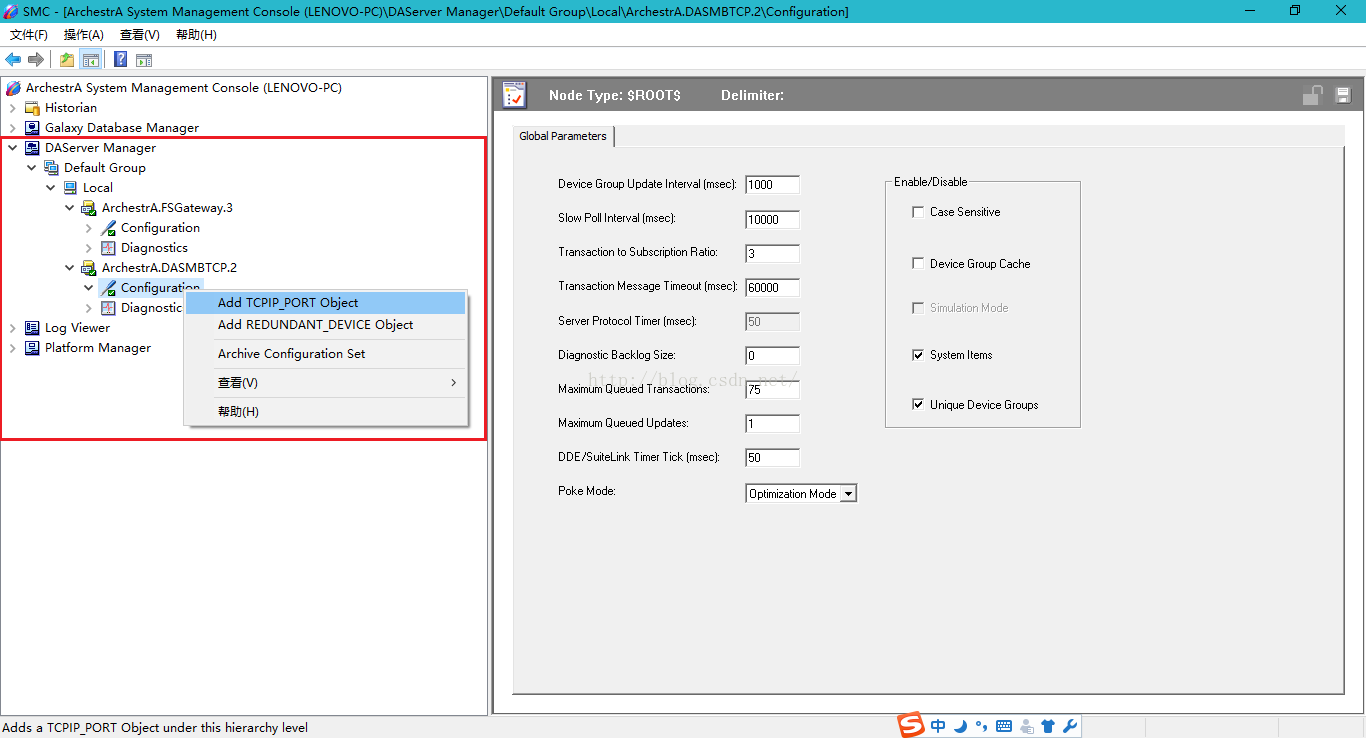Click the Up One Level folder icon
The image size is (1366, 738).
coord(67,60)
